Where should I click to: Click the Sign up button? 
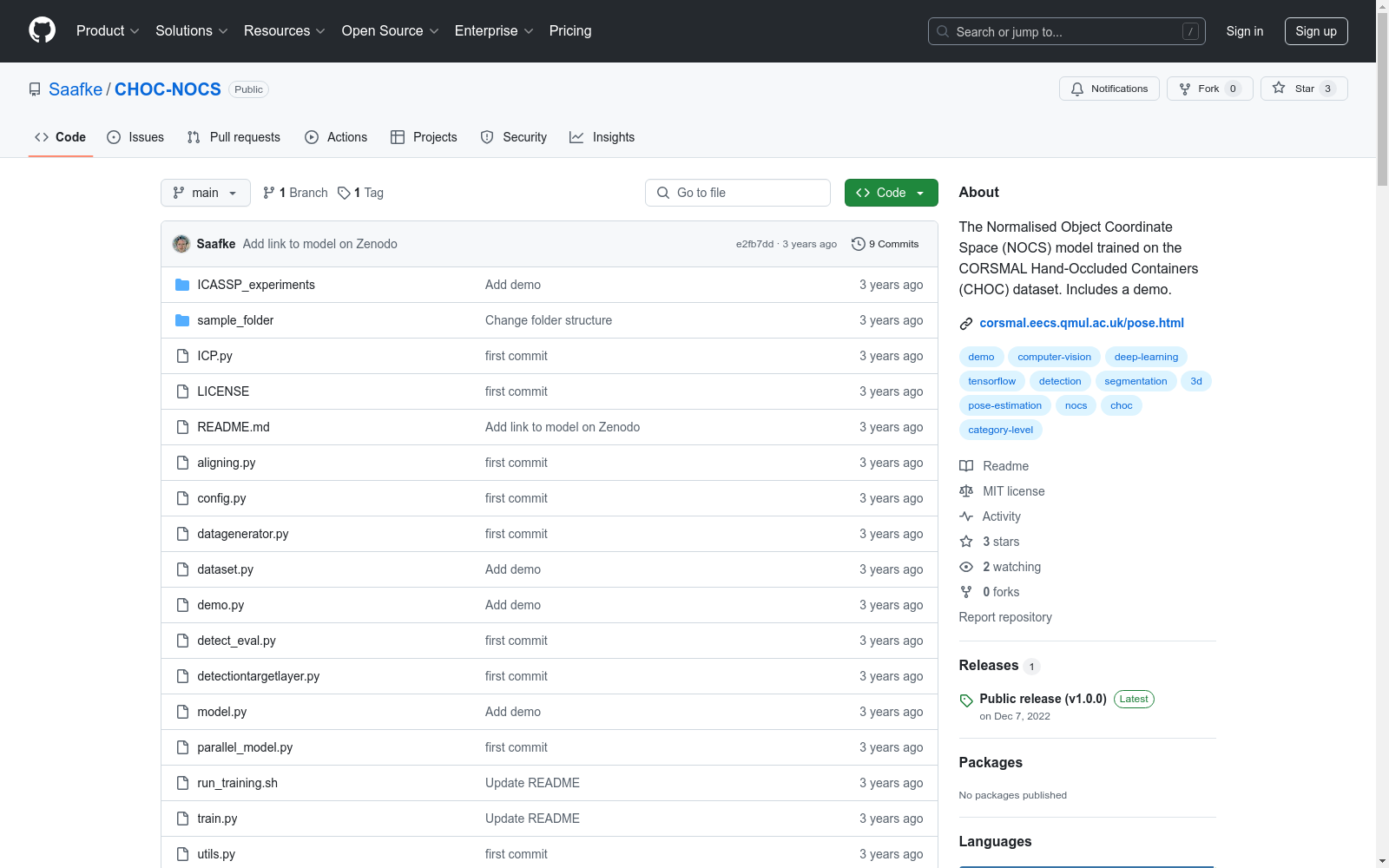click(1316, 31)
